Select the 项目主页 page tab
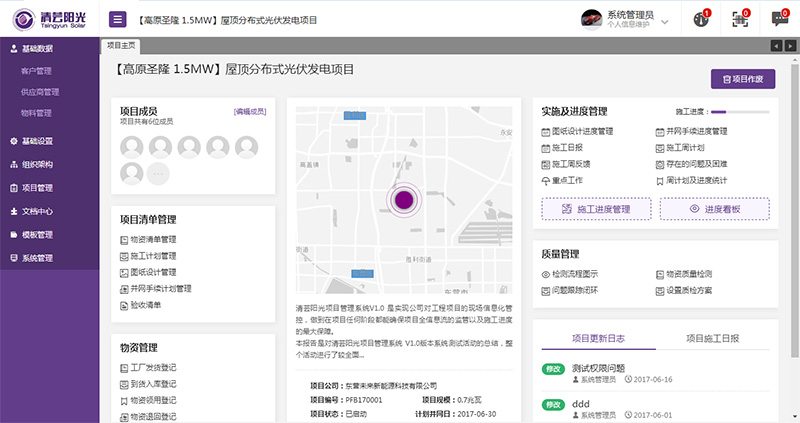The width and height of the screenshot is (800, 423). [120, 46]
